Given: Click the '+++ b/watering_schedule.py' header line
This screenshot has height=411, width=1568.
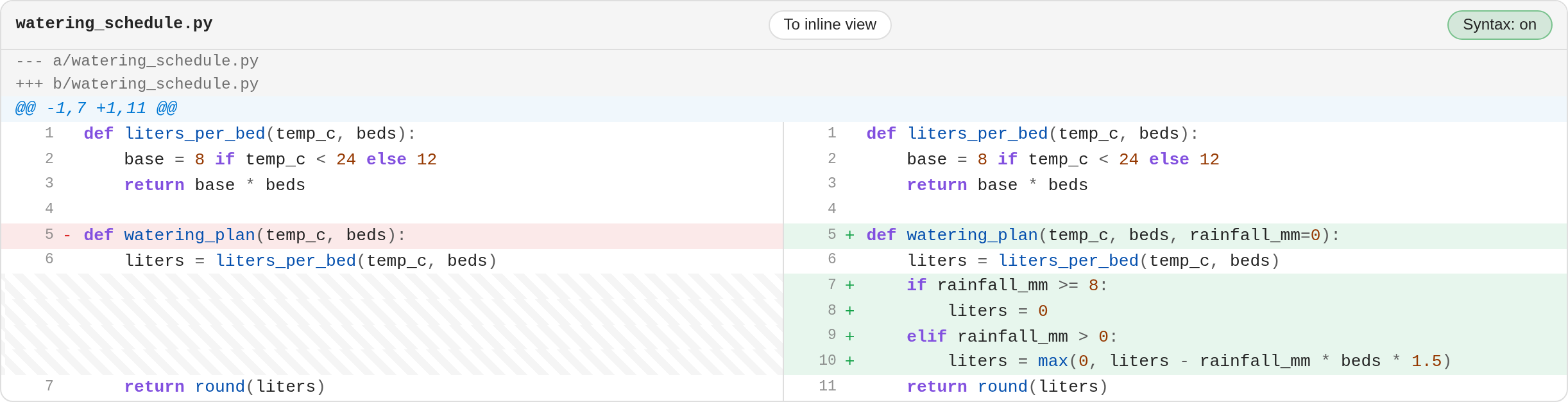Looking at the screenshot, I should (x=784, y=84).
